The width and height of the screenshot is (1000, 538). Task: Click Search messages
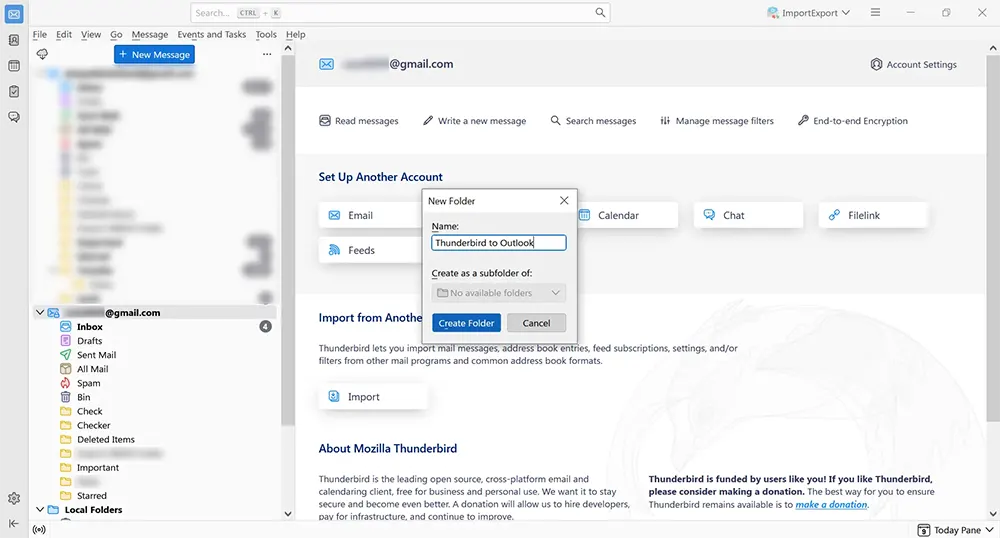click(x=593, y=120)
